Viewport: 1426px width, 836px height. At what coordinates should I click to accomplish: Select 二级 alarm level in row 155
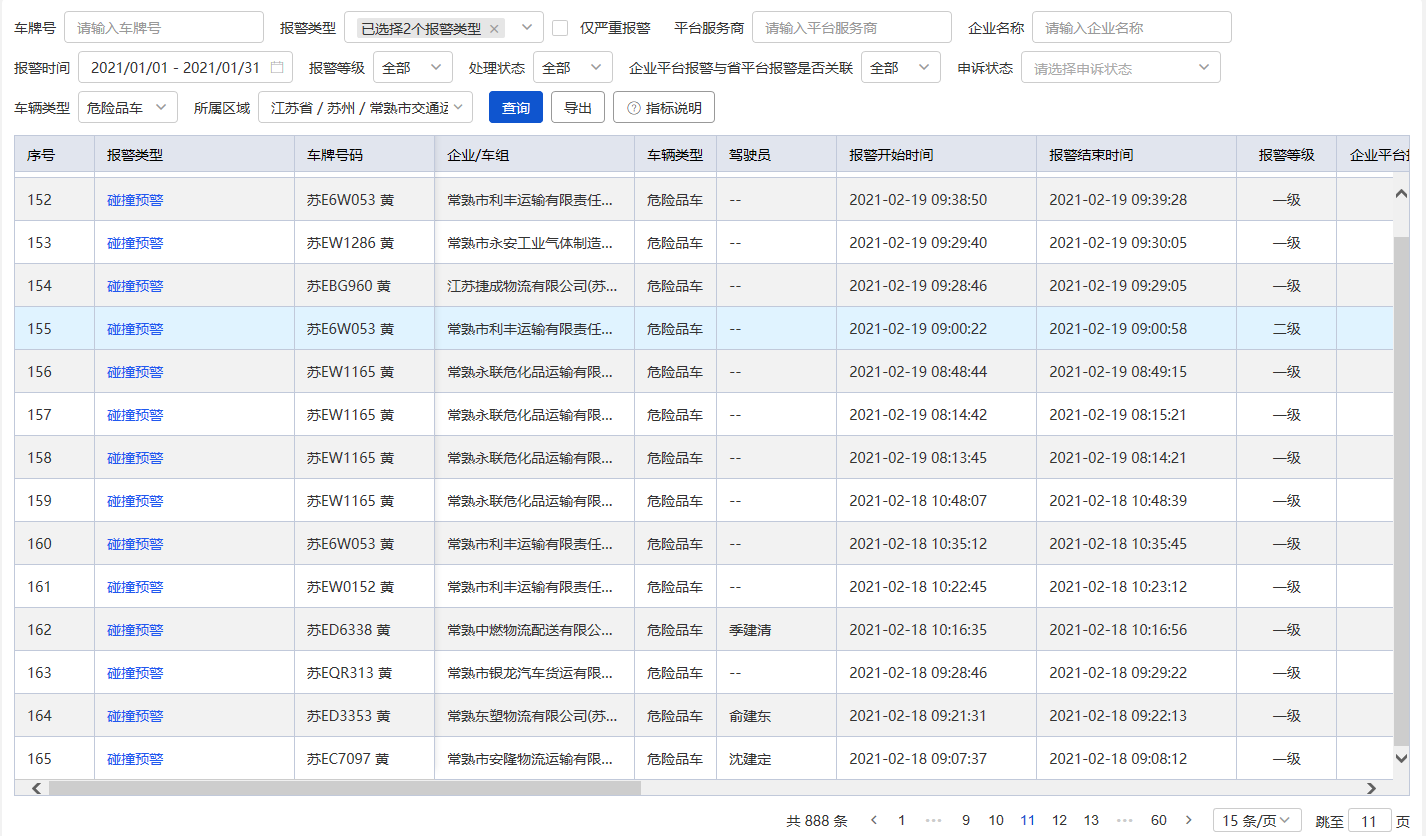[1287, 329]
